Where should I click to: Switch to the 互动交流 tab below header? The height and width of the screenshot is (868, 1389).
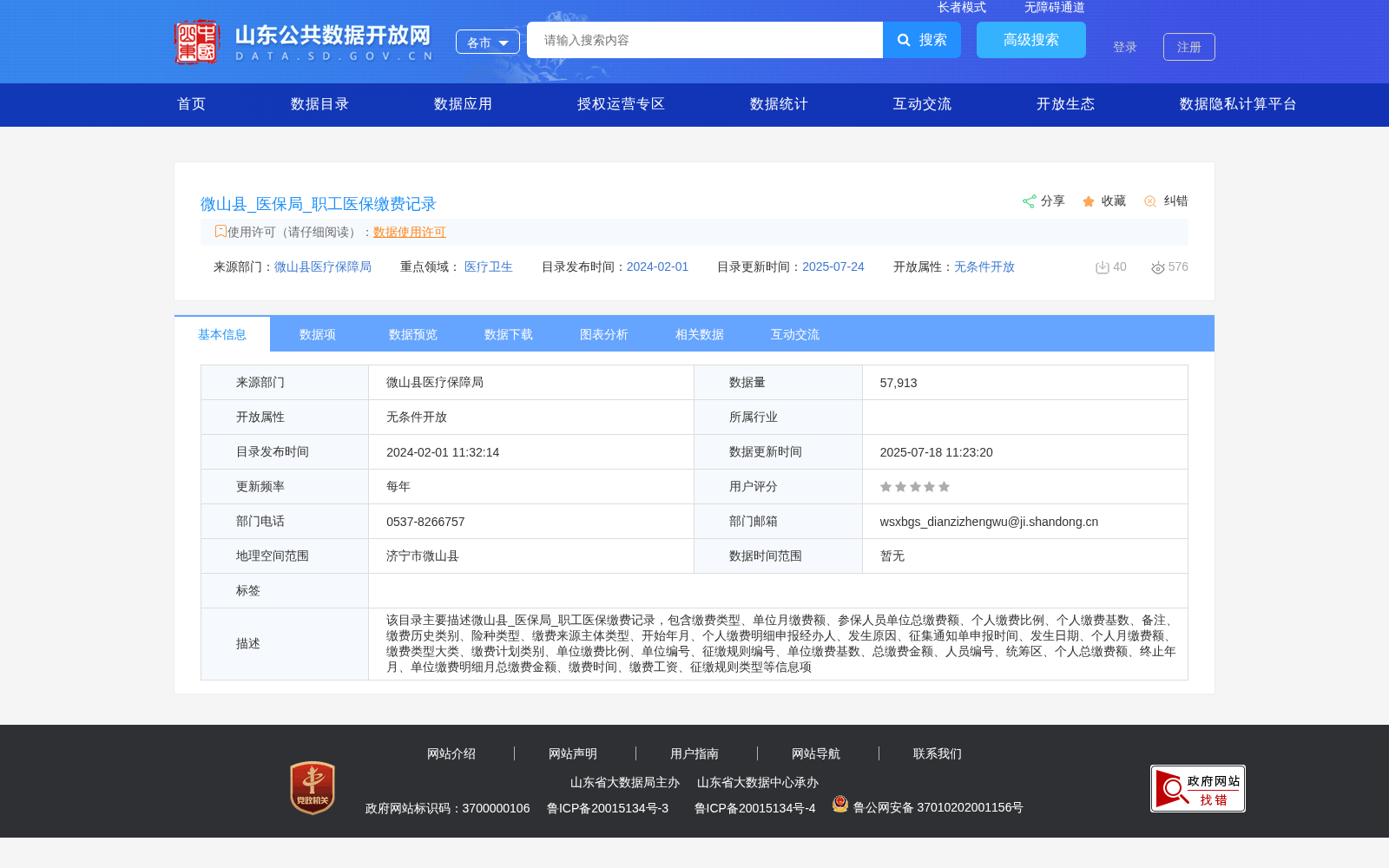pyautogui.click(x=795, y=334)
